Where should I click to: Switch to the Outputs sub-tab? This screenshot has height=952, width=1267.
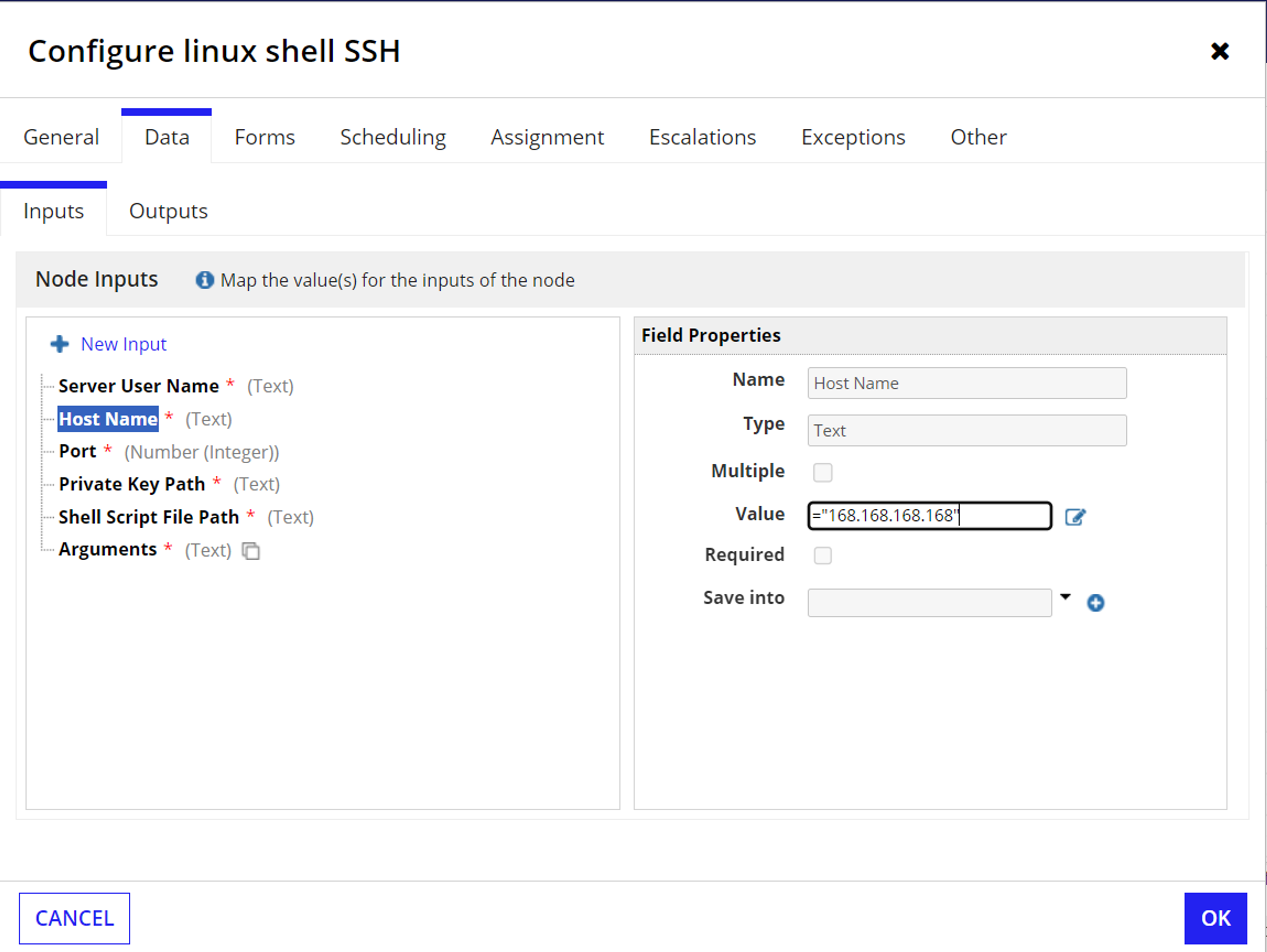click(168, 212)
